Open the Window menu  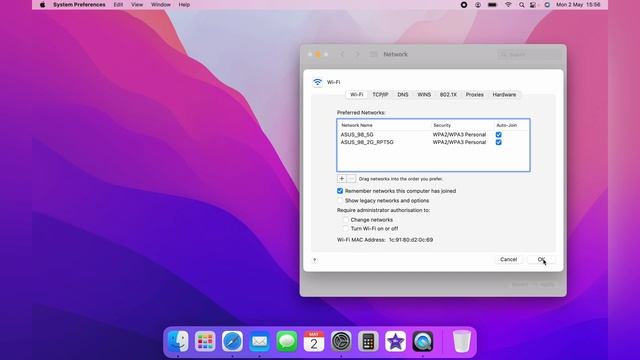[x=161, y=5]
